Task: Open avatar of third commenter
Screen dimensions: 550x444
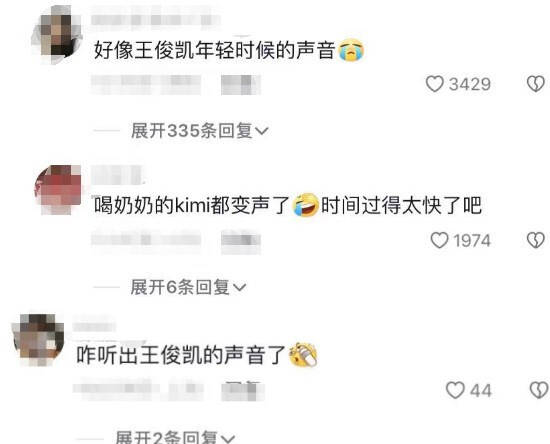Action: point(39,340)
